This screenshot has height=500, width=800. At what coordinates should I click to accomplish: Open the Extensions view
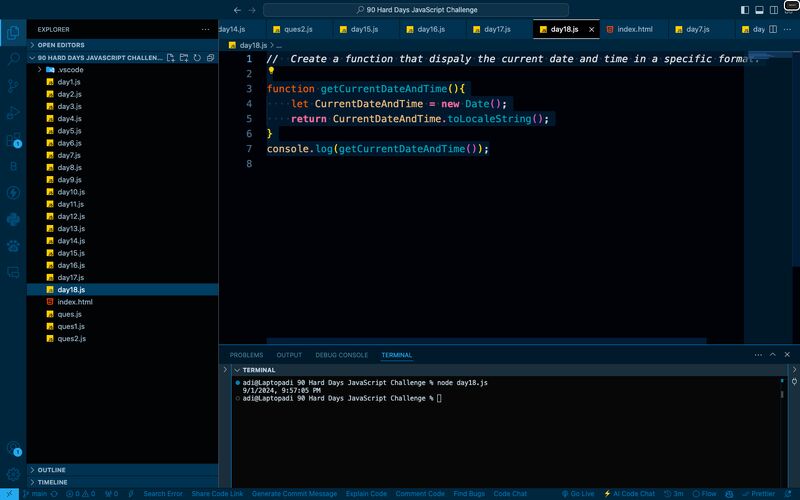[x=13, y=140]
